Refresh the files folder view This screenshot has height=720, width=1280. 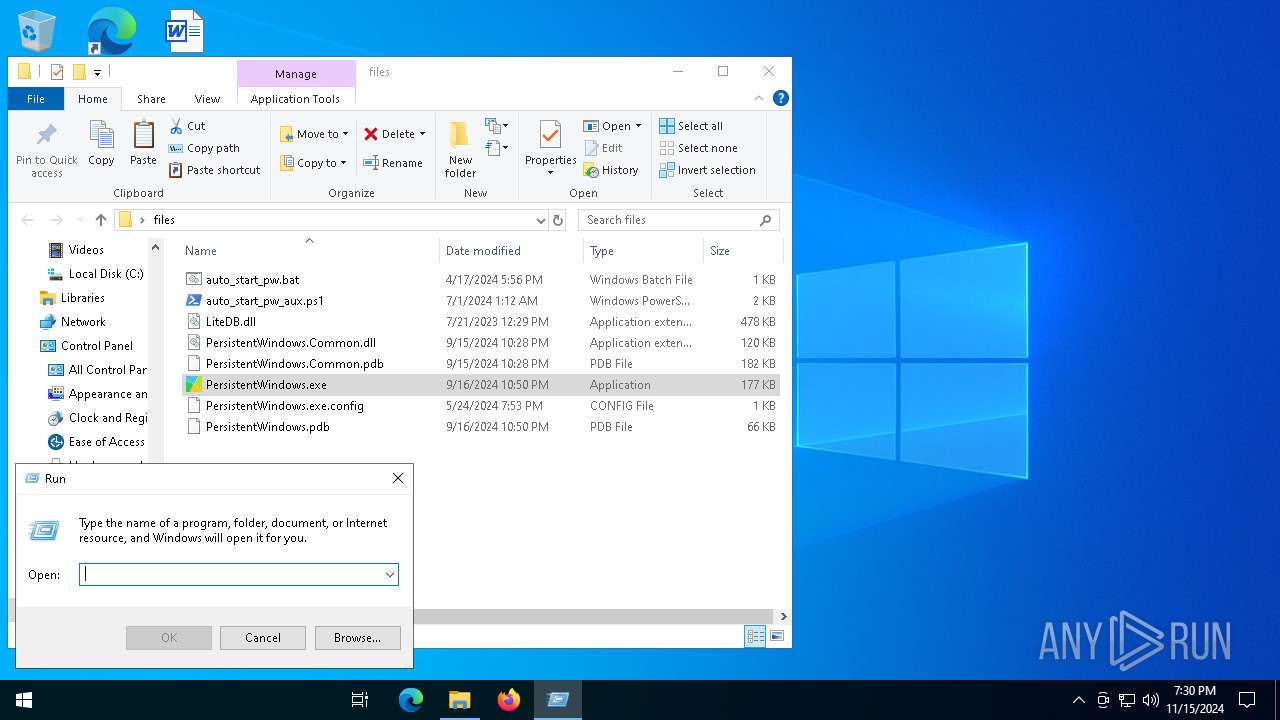click(558, 220)
